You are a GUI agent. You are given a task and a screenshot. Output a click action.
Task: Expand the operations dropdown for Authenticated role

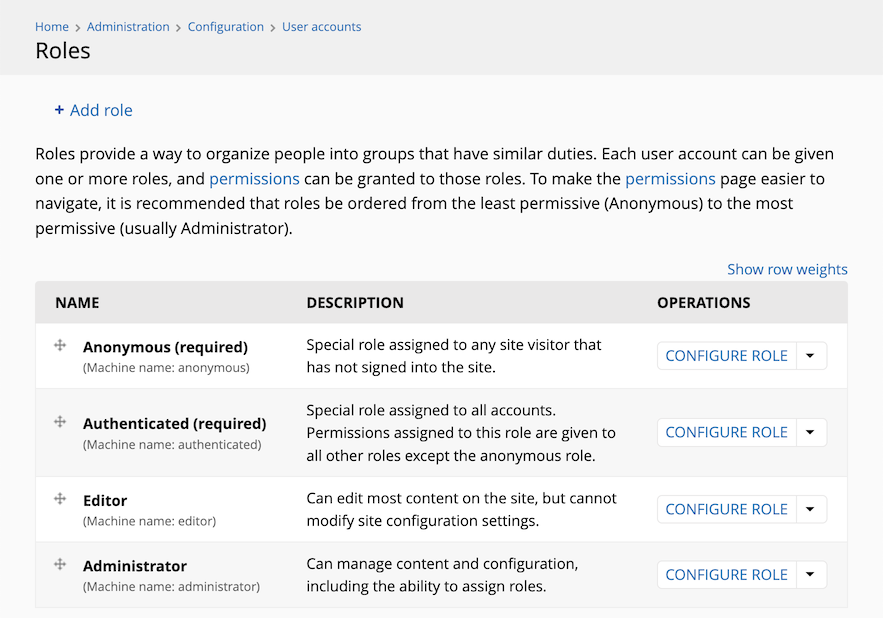[x=811, y=433]
